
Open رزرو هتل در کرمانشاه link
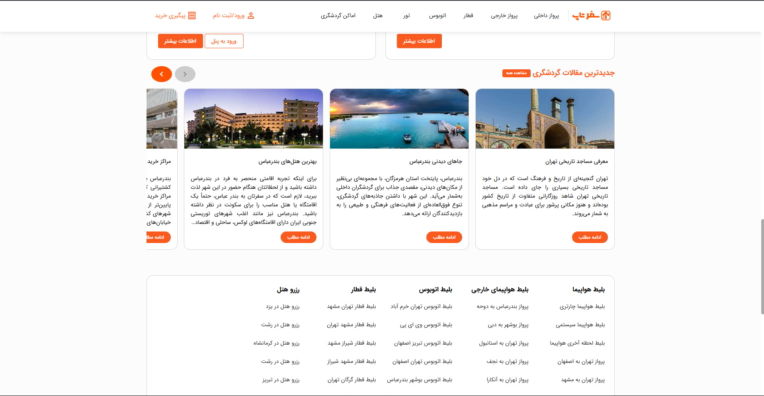click(276, 343)
